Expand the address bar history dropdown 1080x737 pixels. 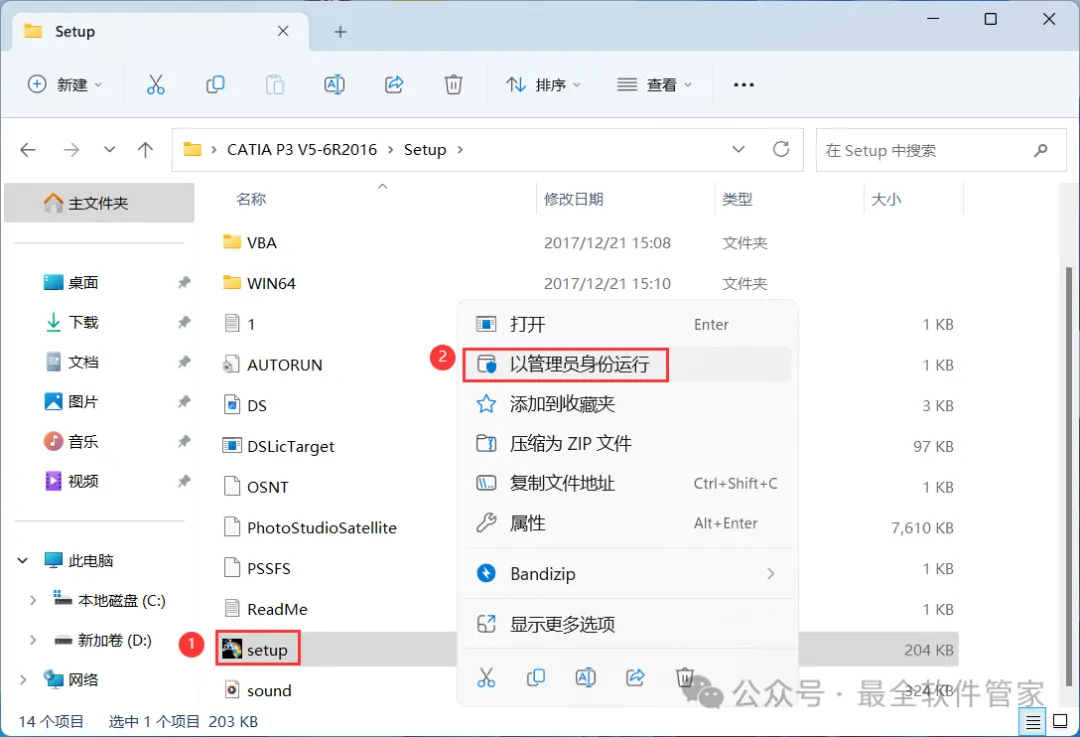[x=738, y=149]
